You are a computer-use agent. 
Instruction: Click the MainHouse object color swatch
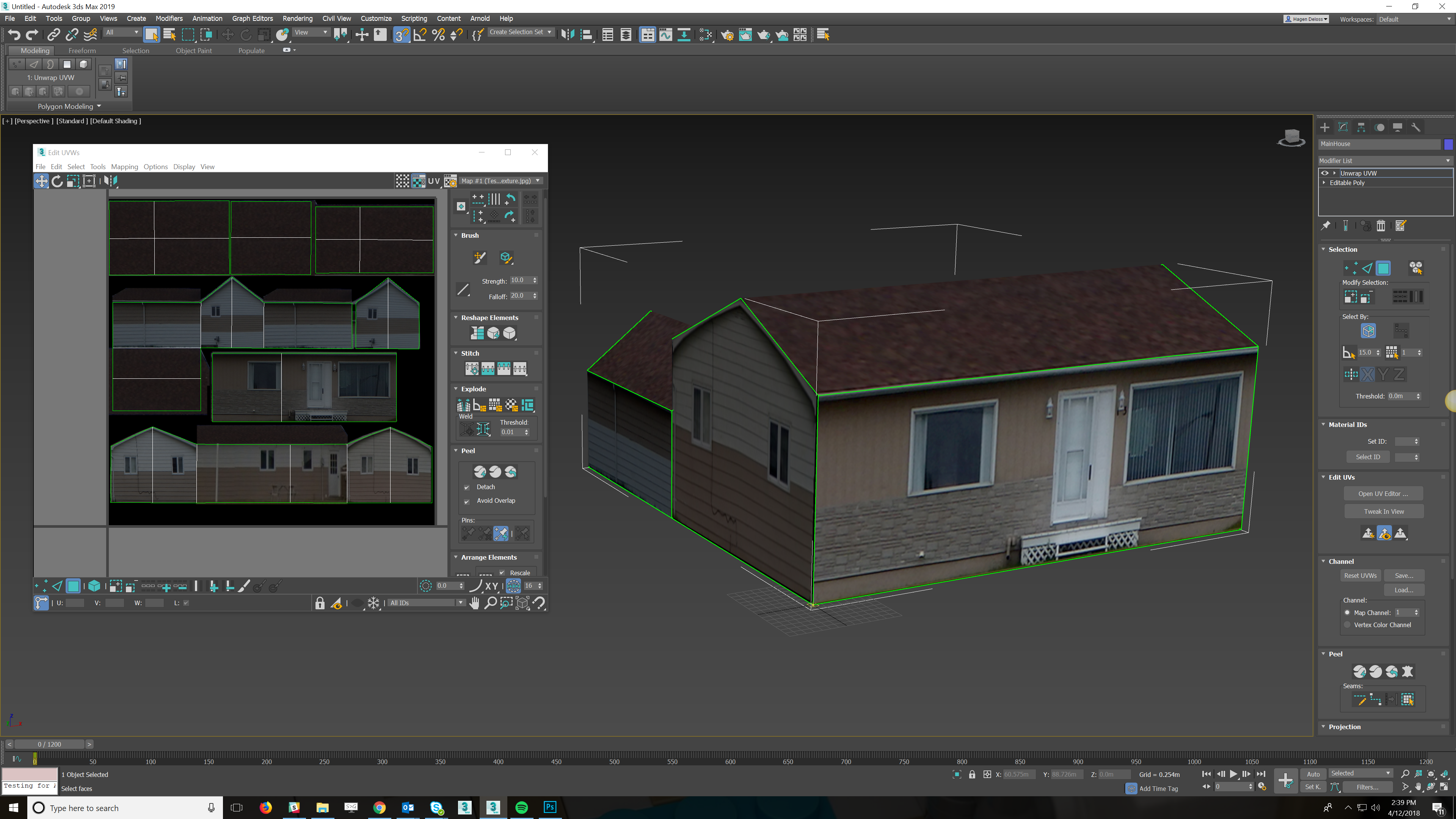pos(1448,144)
